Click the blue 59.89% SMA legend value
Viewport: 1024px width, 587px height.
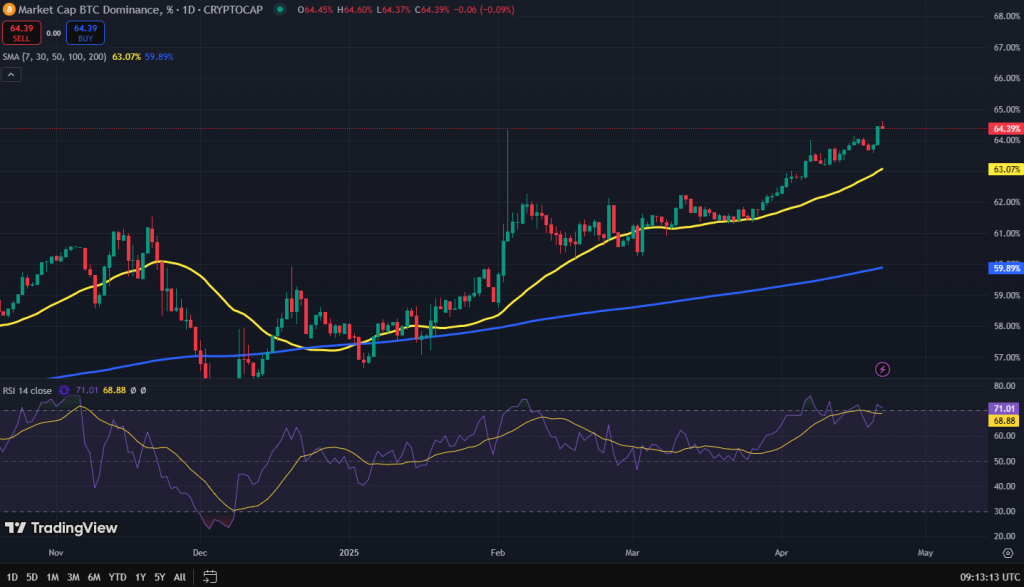tap(159, 57)
